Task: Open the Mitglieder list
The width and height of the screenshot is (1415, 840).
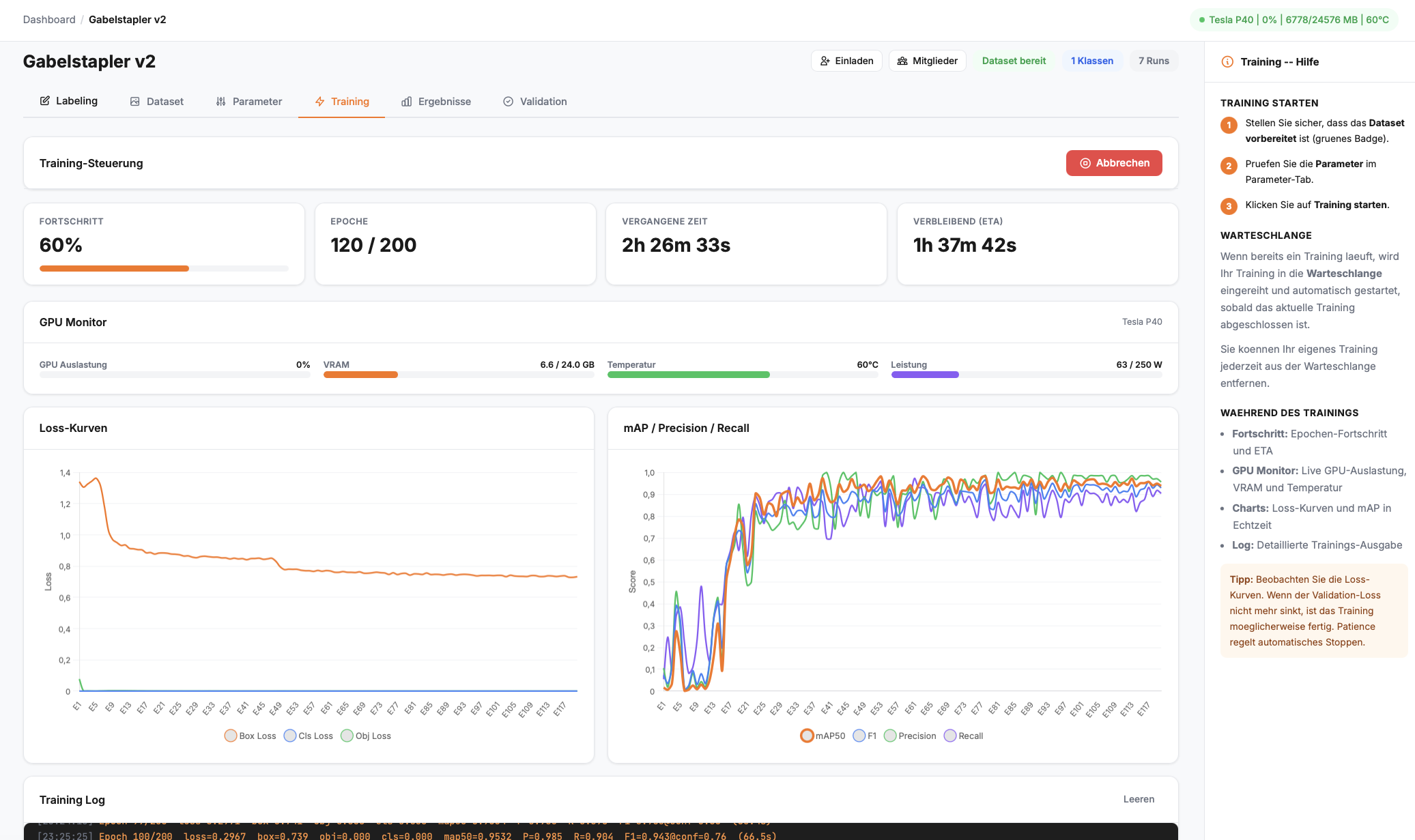Action: (x=927, y=61)
